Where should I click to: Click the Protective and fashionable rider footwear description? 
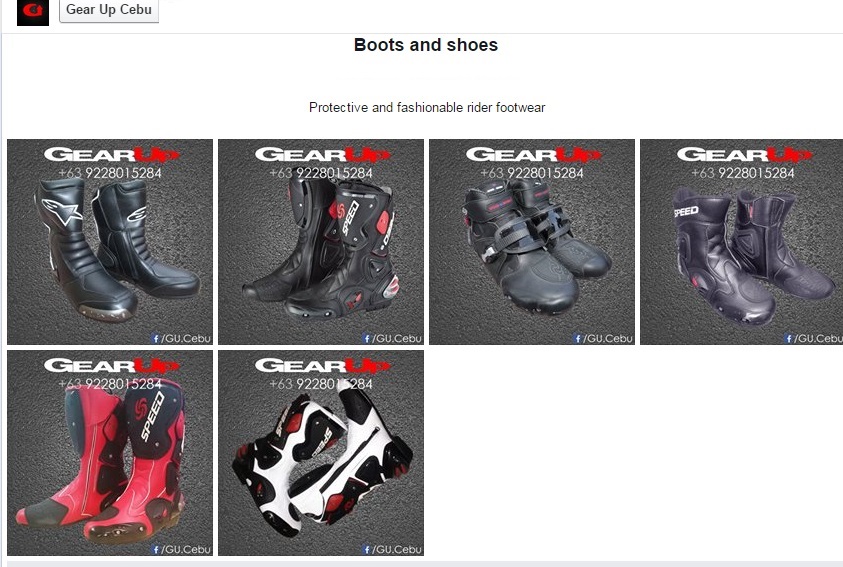[x=427, y=107]
